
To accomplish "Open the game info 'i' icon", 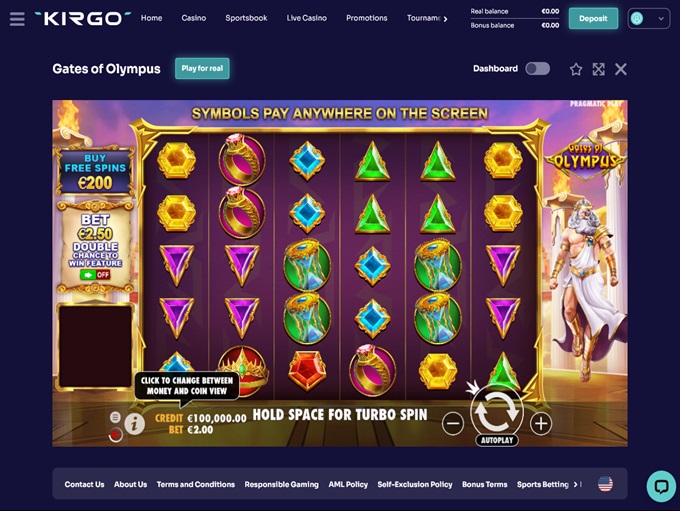I will (x=135, y=423).
